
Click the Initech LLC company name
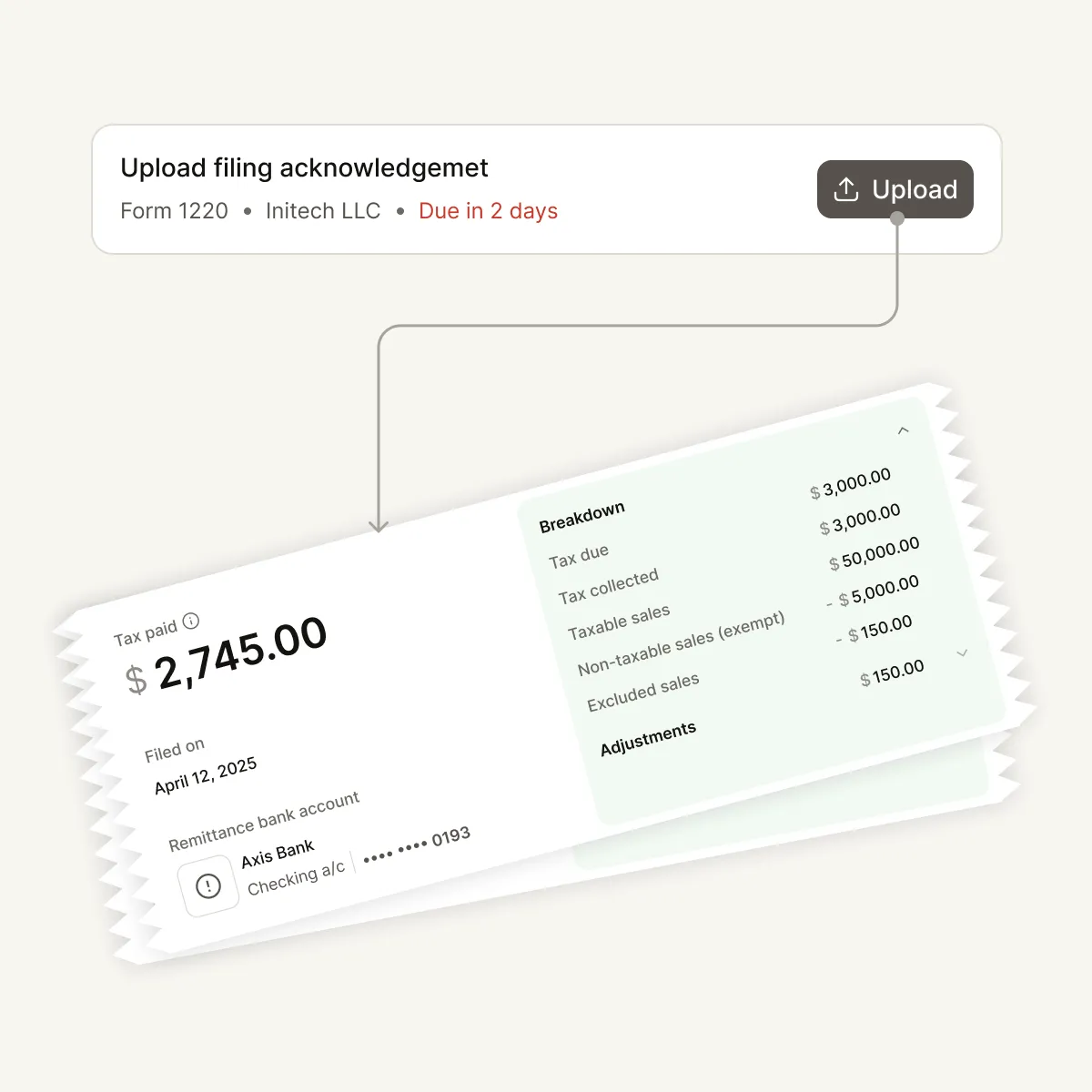(322, 211)
